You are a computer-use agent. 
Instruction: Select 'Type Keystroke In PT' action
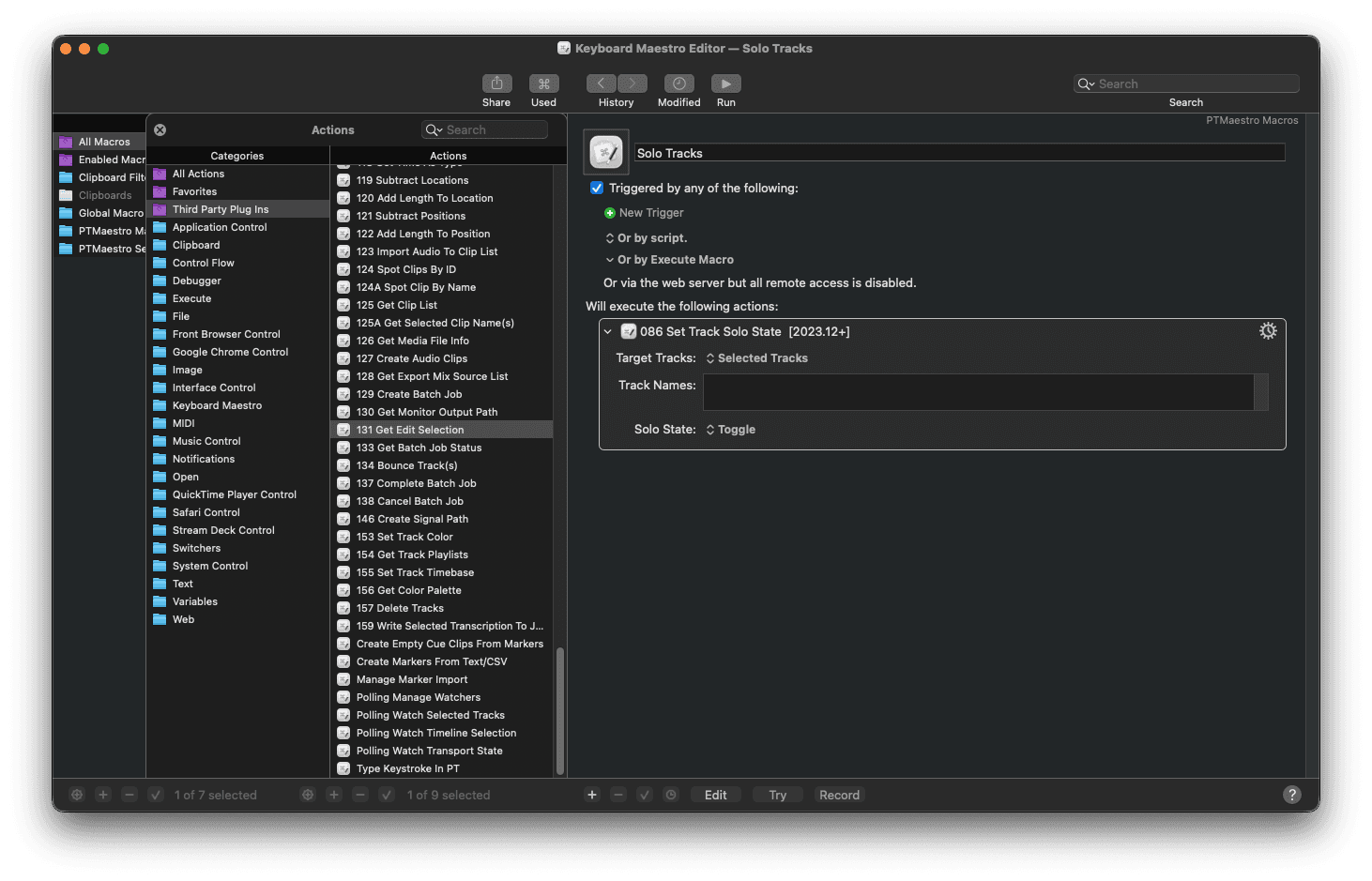[443, 768]
